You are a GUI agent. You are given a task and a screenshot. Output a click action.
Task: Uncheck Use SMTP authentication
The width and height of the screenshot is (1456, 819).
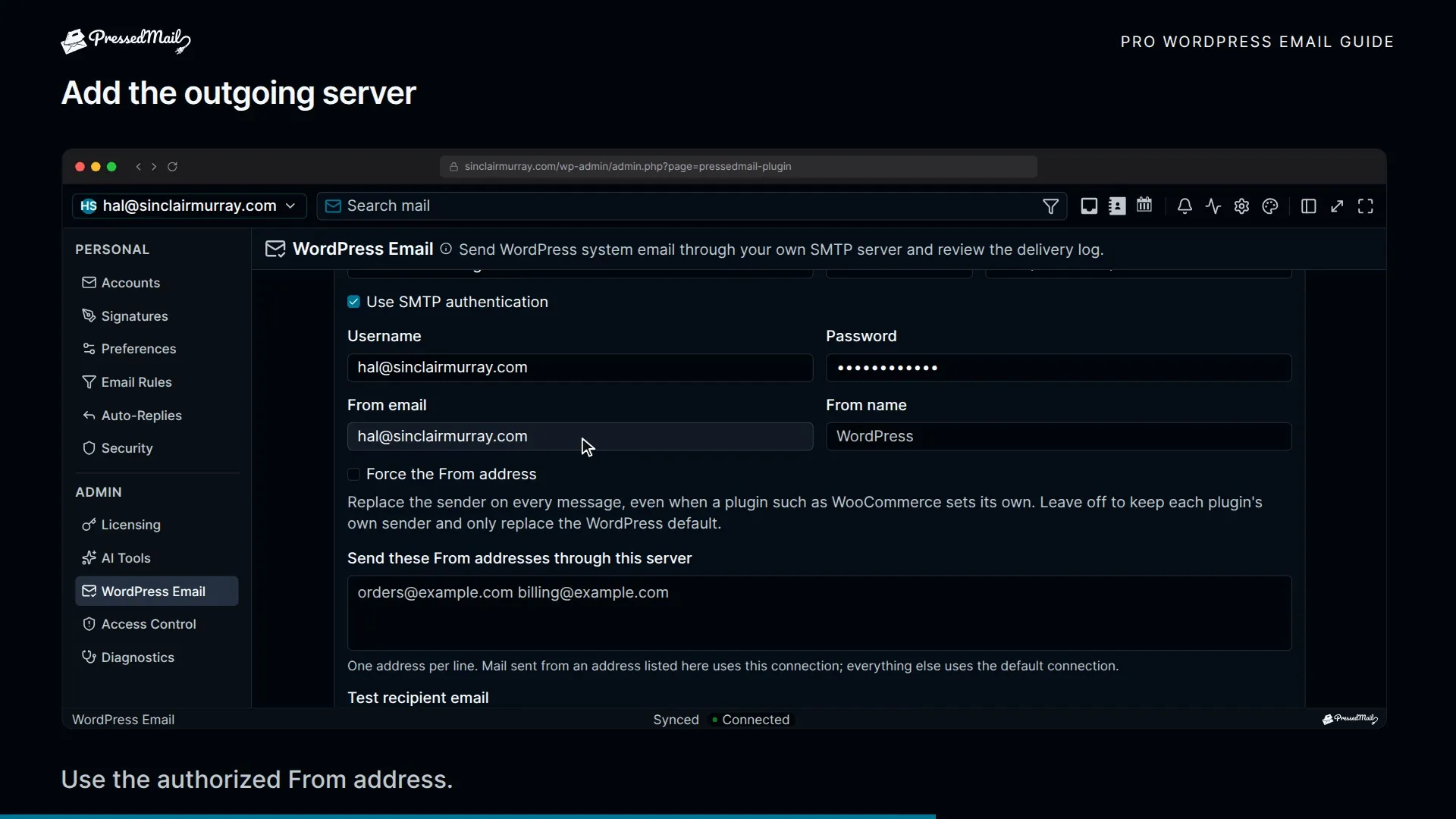(353, 302)
